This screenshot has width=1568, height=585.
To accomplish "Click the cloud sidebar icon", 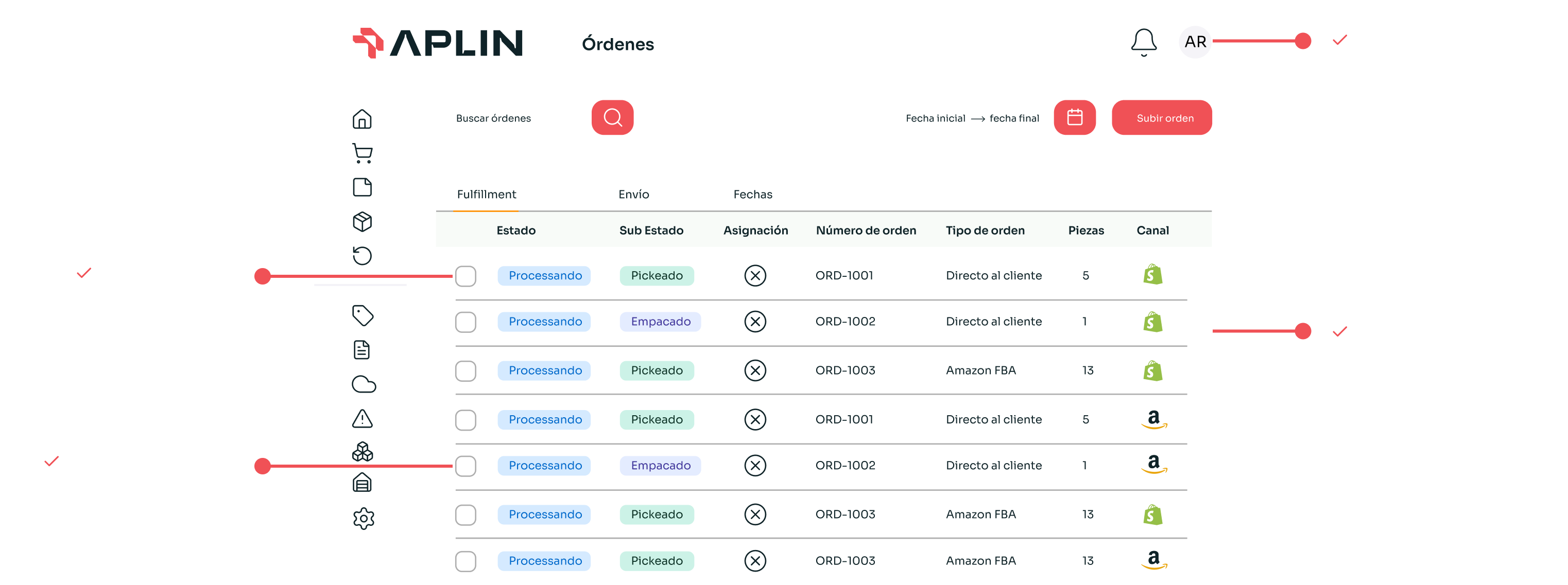I will point(364,384).
